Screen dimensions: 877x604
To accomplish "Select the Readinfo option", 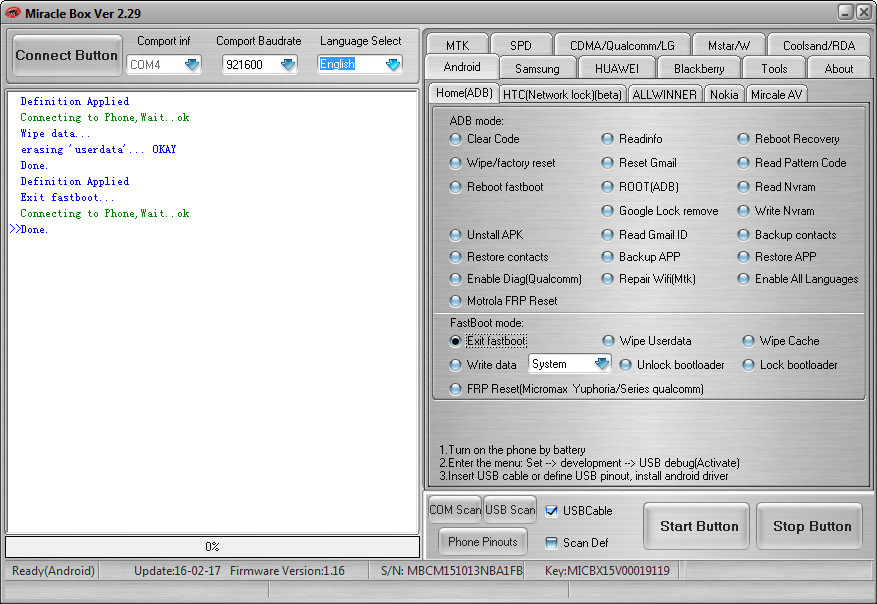I will click(x=632, y=139).
